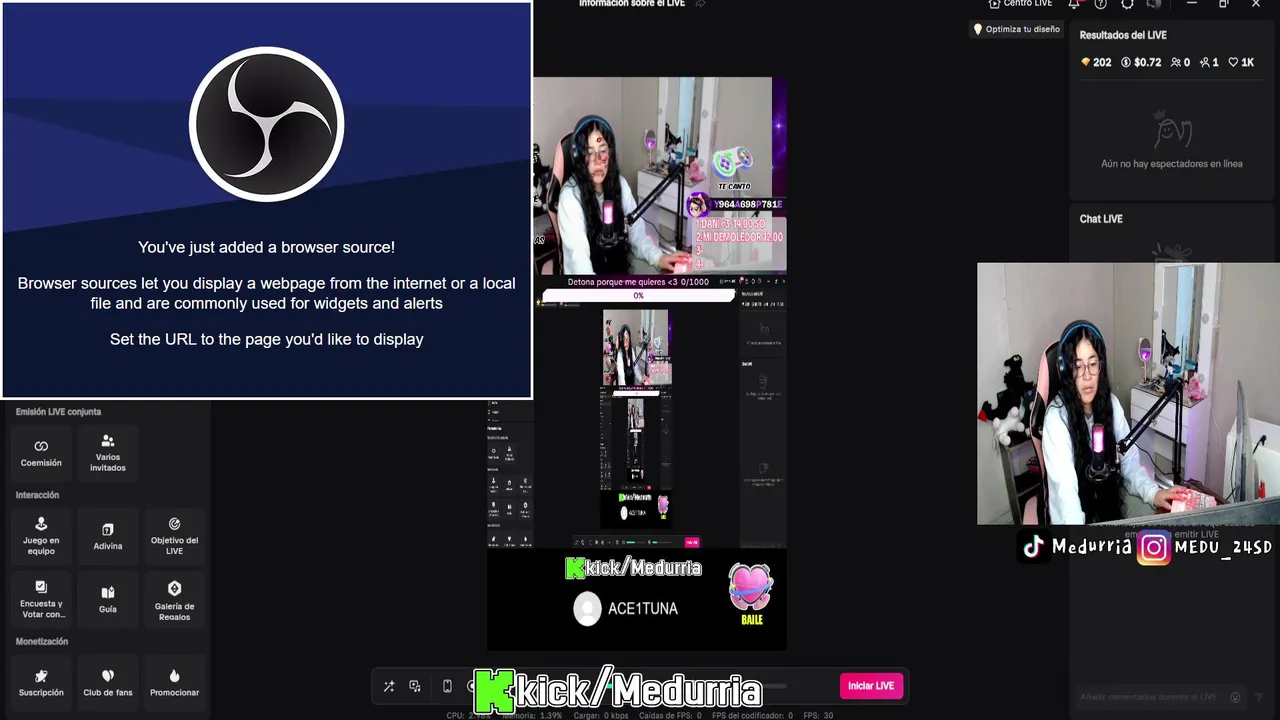Click the new followers icon showing 1
This screenshot has width=1280, height=720.
1209,62
